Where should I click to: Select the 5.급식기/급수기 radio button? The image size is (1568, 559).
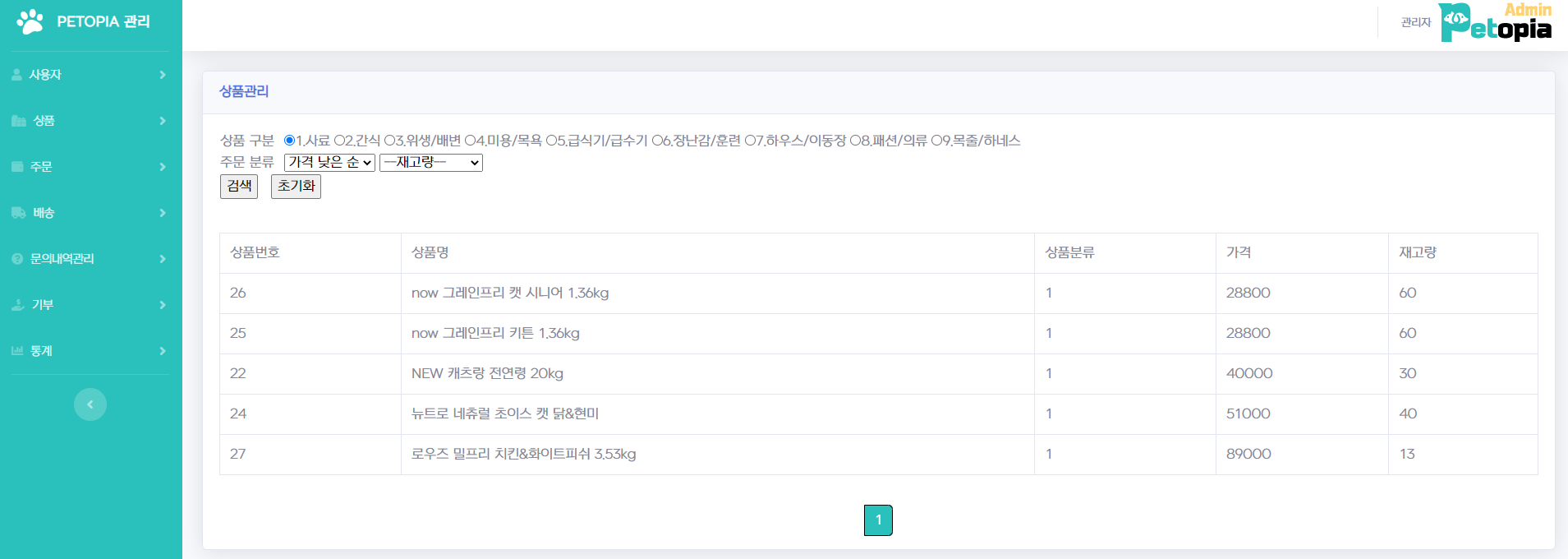coord(551,141)
